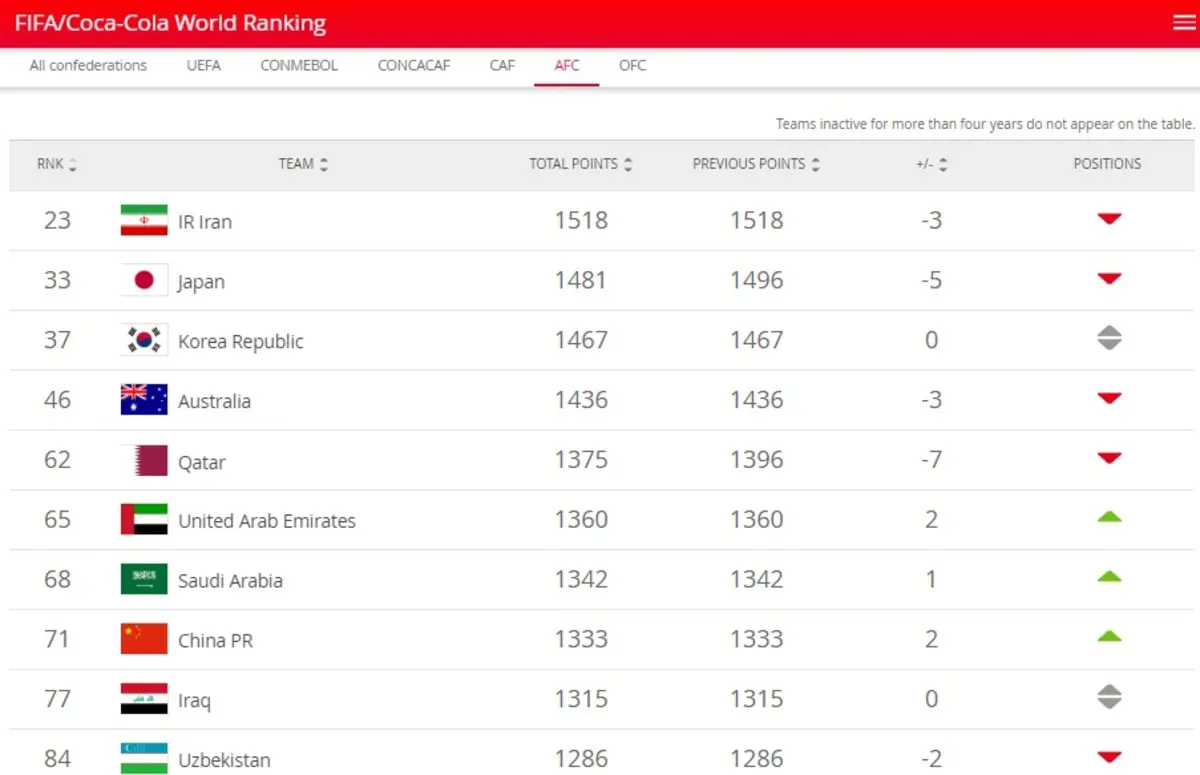Sort table by RNK column
The width and height of the screenshot is (1200, 775).
coord(57,164)
